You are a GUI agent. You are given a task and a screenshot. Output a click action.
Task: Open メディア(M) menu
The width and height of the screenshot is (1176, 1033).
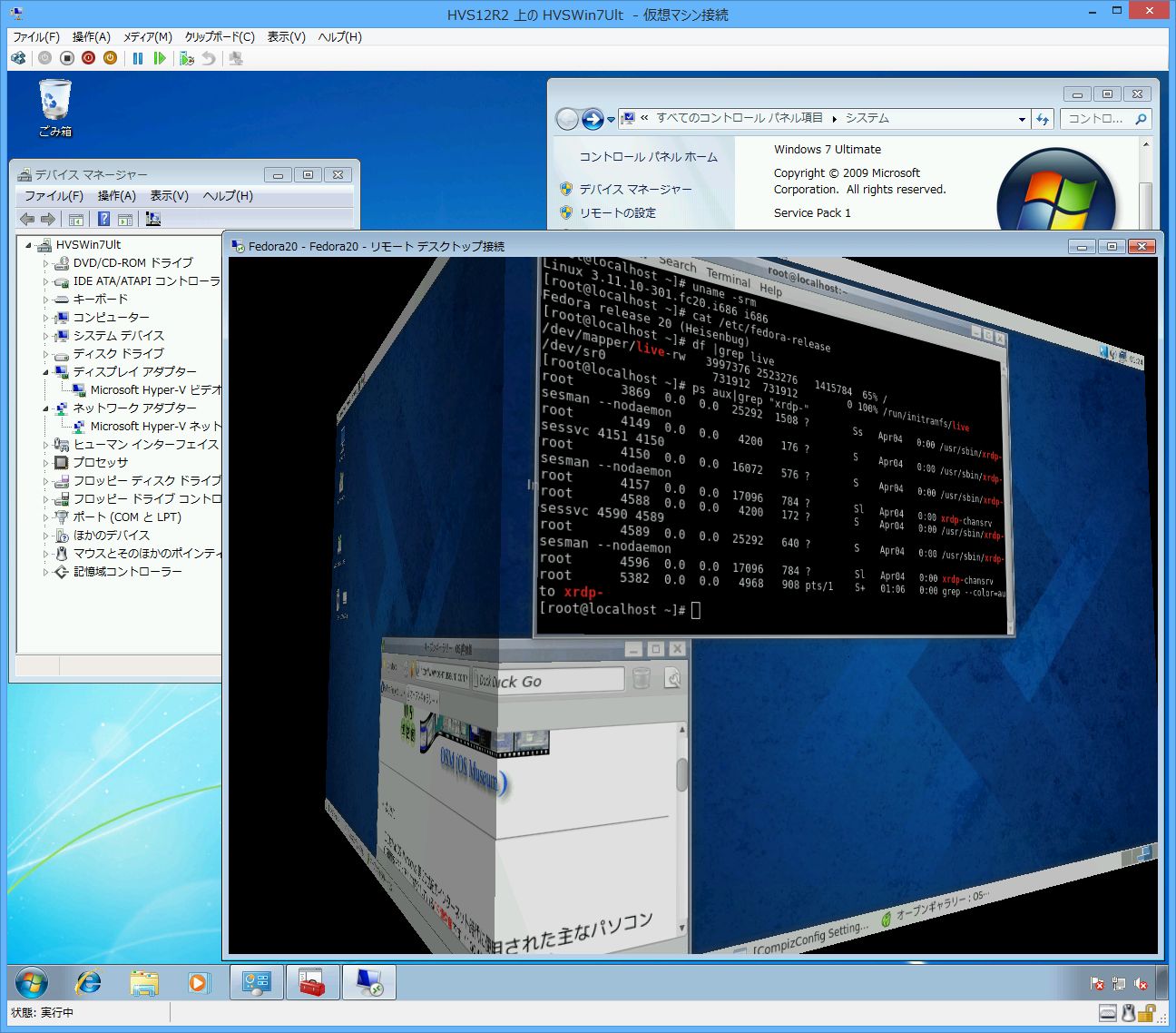(148, 37)
